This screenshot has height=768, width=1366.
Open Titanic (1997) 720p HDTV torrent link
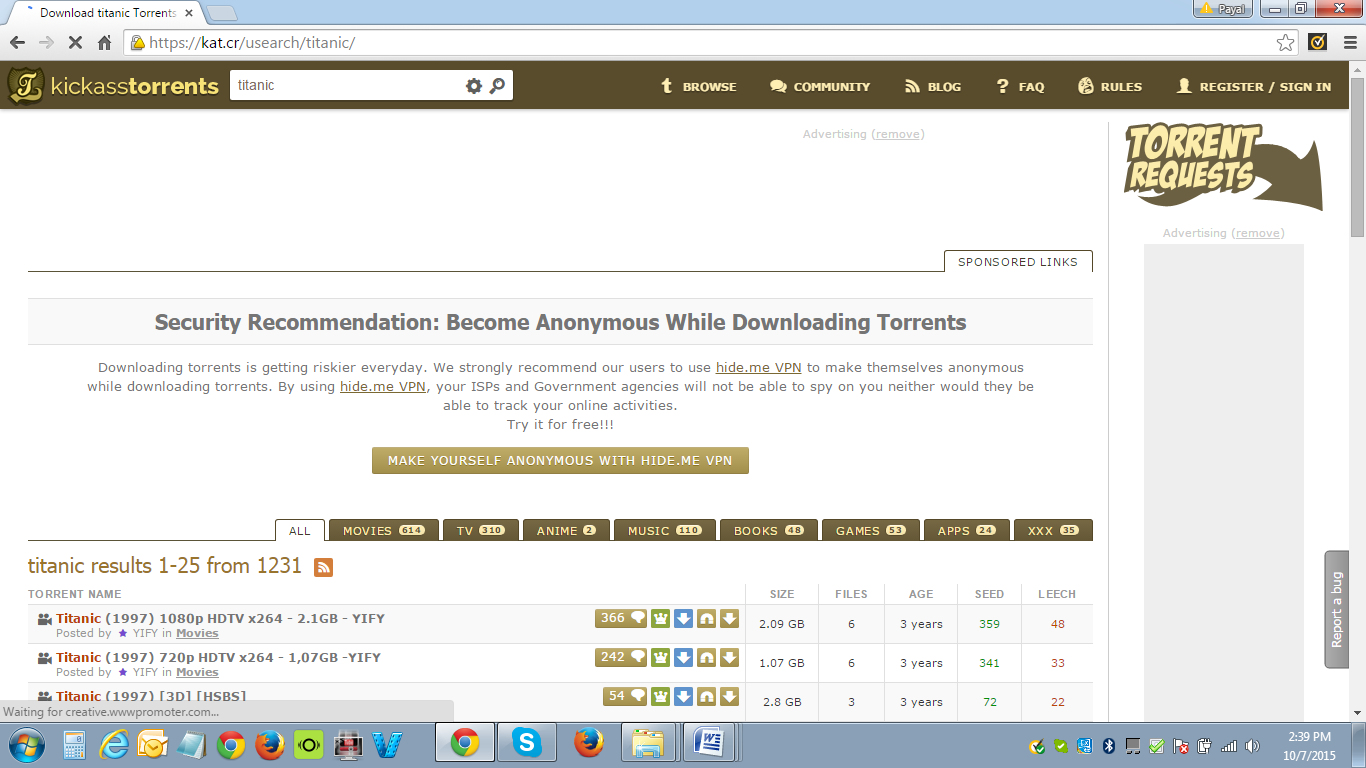click(x=218, y=657)
